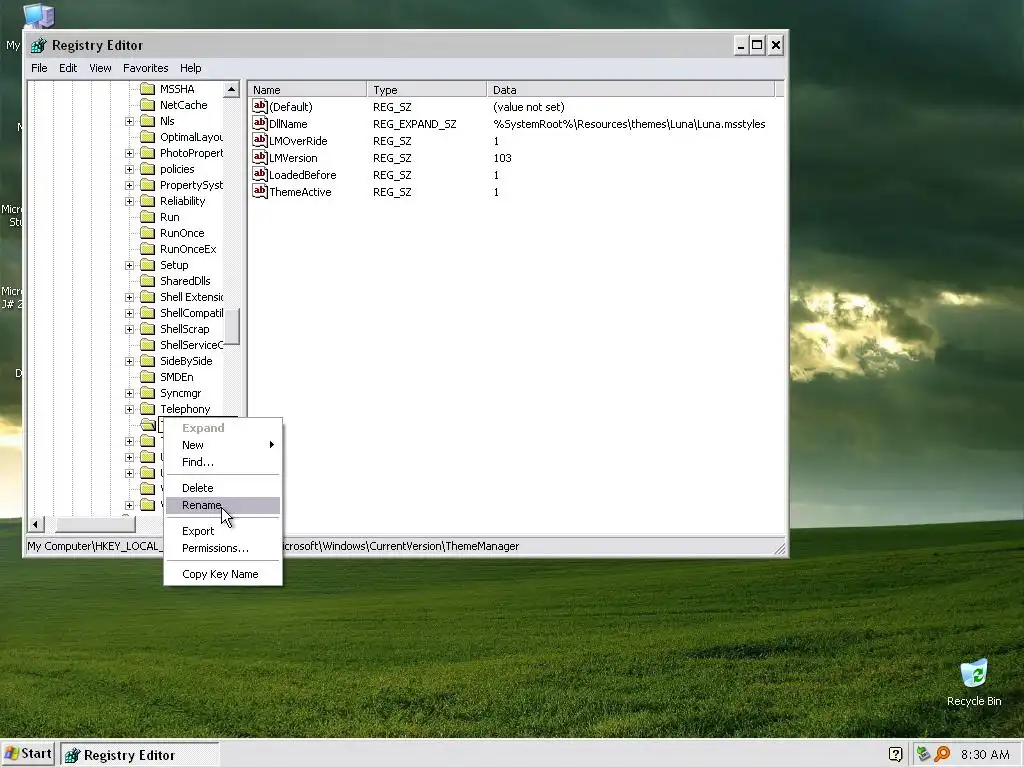The height and width of the screenshot is (768, 1024).
Task: Open the Recycle Bin desktop icon
Action: click(974, 674)
